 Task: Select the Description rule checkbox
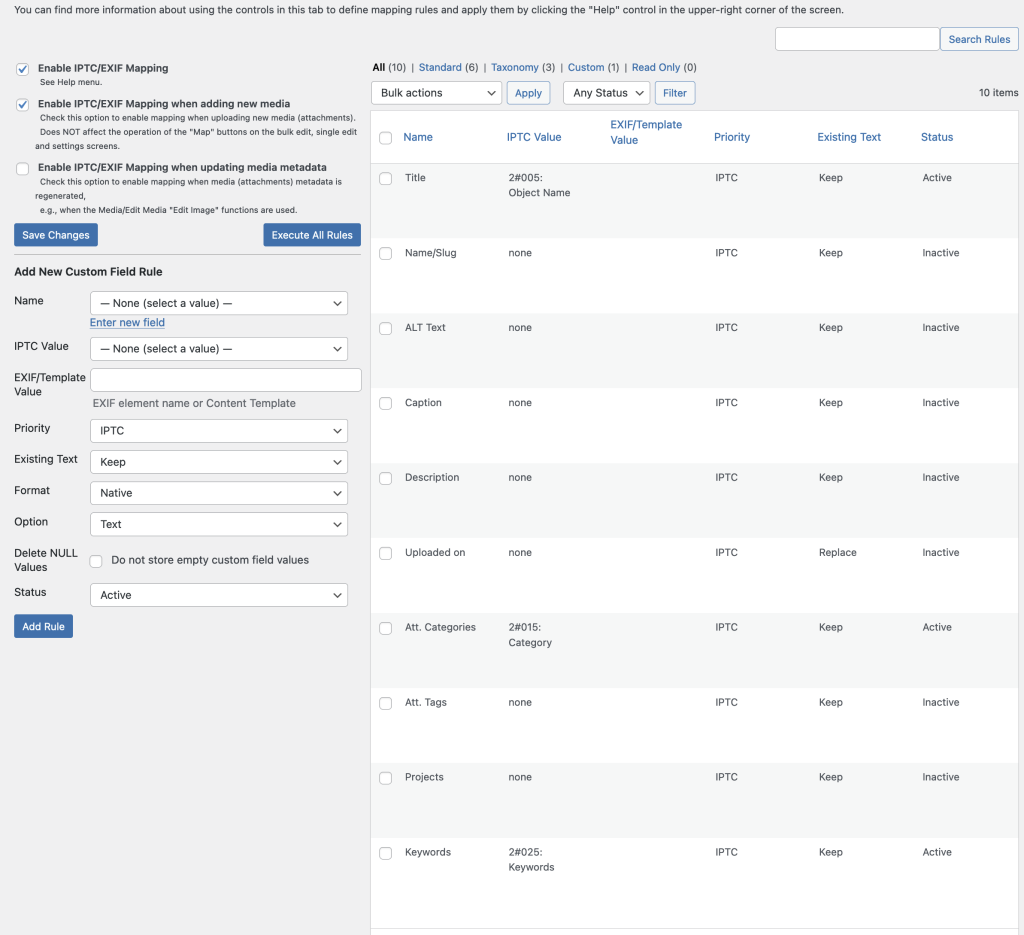click(386, 478)
